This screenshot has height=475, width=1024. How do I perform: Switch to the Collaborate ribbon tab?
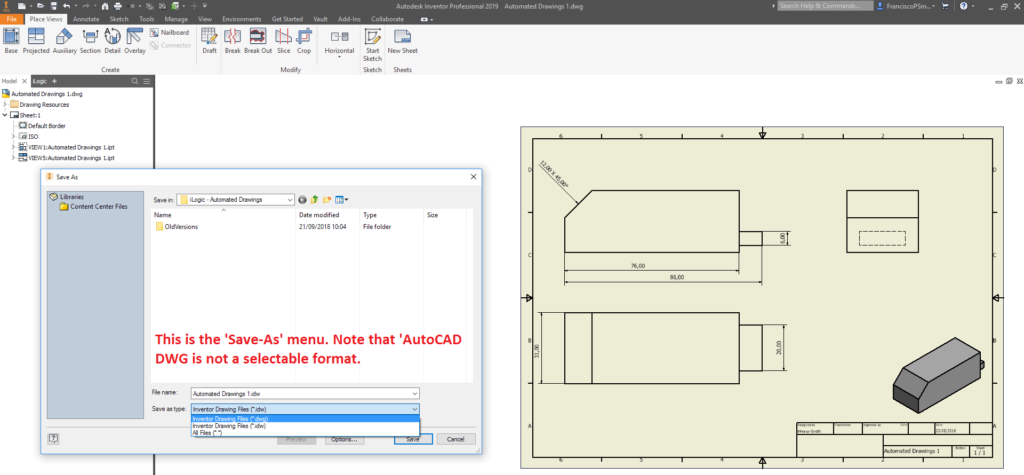pos(387,20)
